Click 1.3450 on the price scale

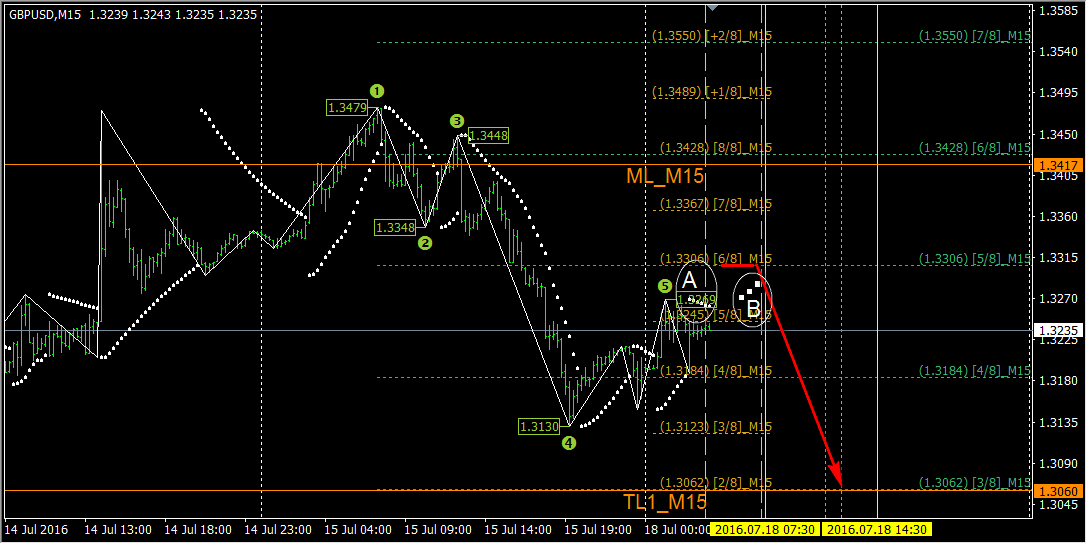1059,134
